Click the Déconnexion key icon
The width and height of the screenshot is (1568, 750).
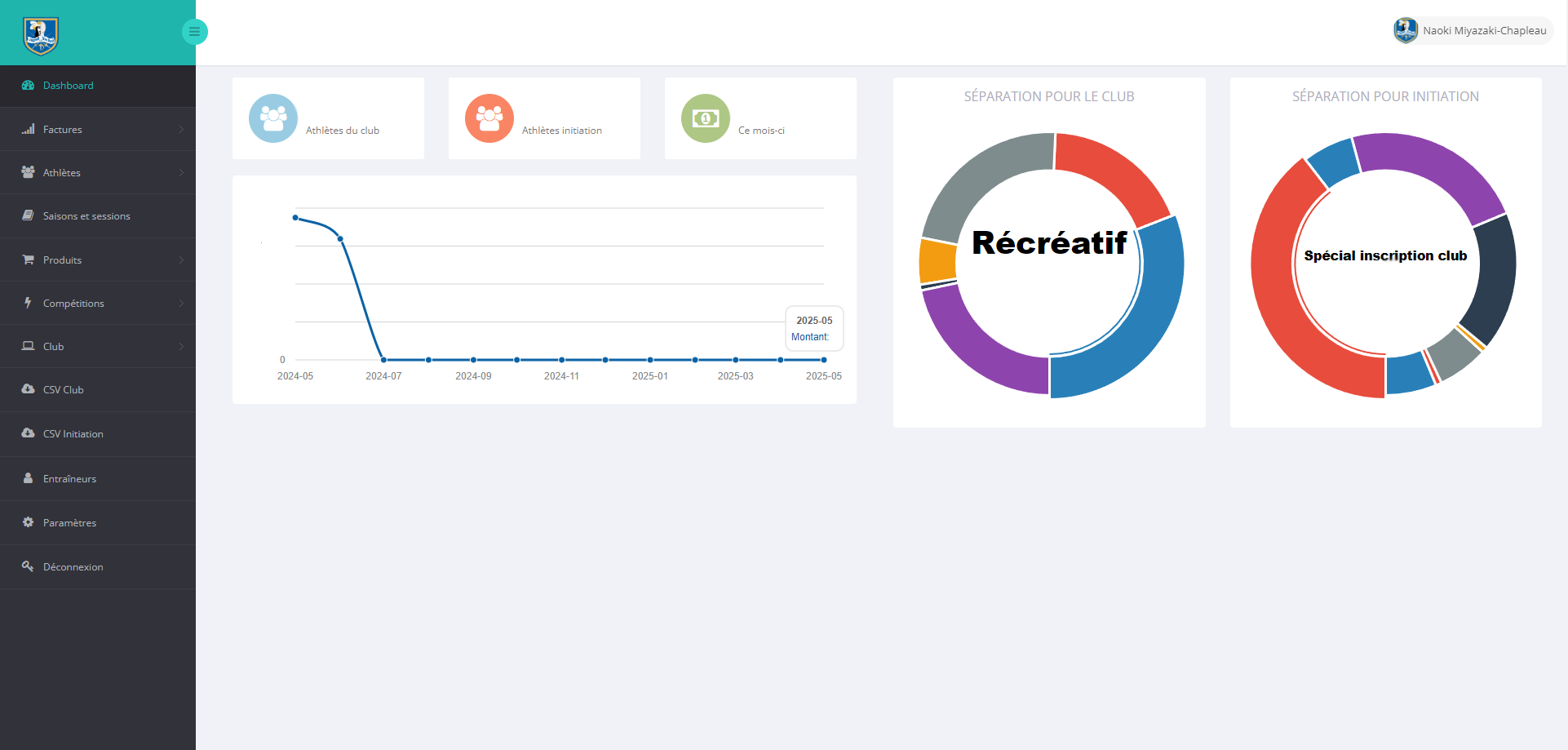pos(28,566)
